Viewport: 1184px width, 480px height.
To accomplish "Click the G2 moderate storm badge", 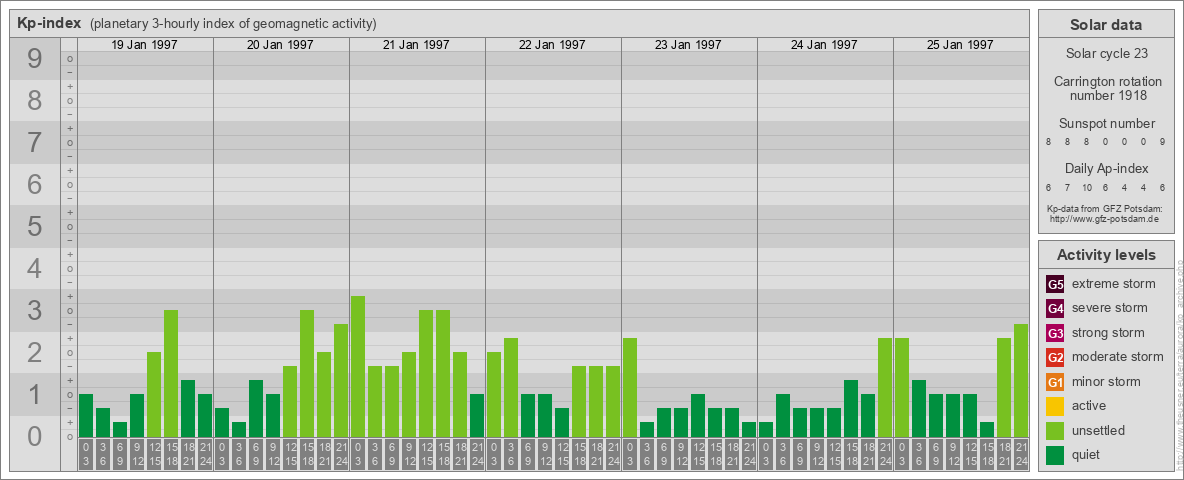I will pos(1056,357).
